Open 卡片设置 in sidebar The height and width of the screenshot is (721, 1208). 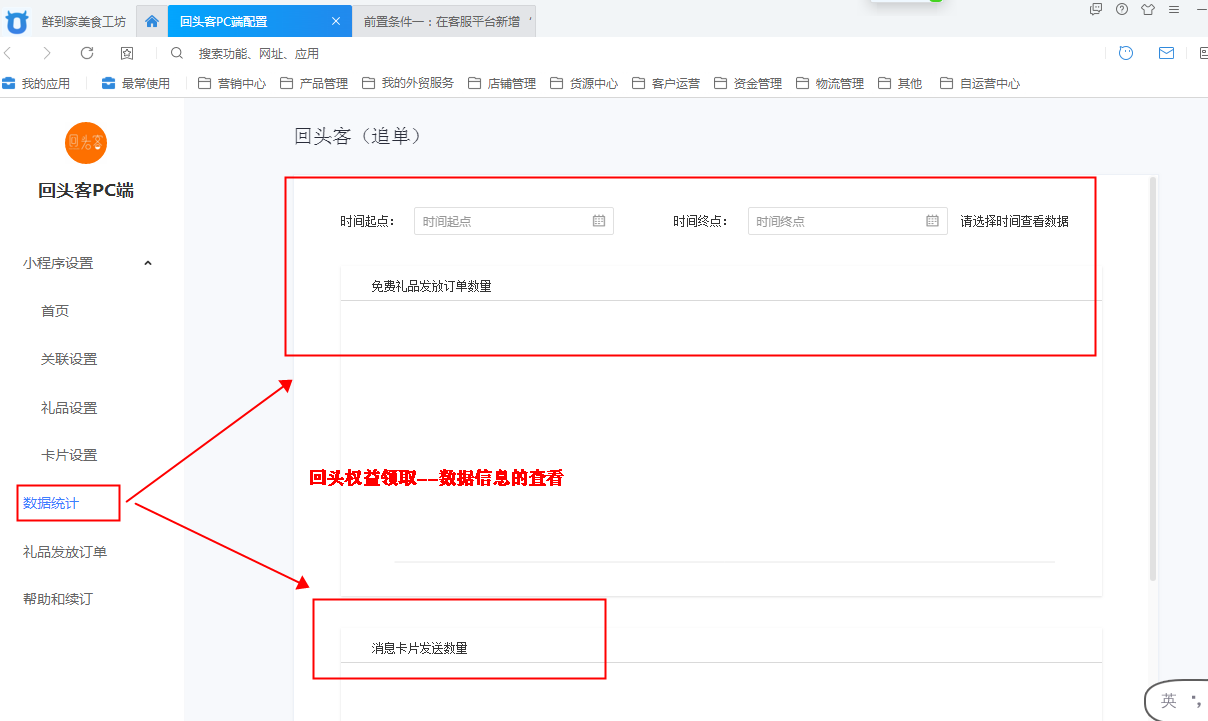click(x=69, y=455)
